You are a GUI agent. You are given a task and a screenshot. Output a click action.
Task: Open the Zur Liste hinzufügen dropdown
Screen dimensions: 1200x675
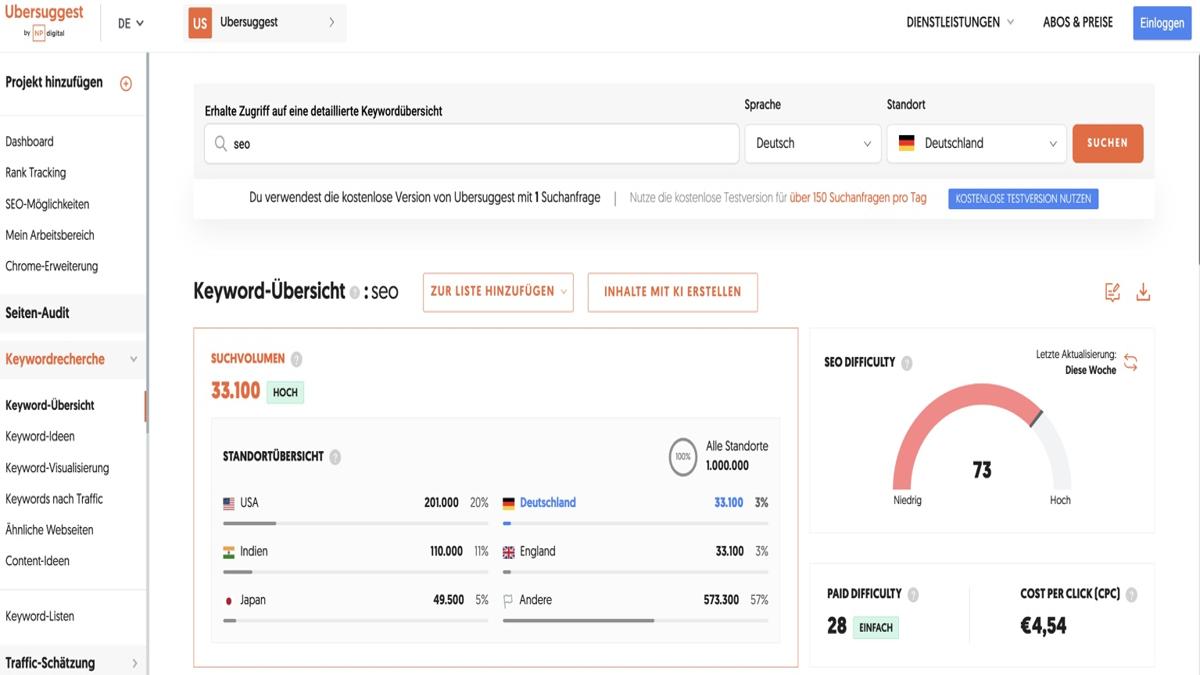[x=498, y=292]
